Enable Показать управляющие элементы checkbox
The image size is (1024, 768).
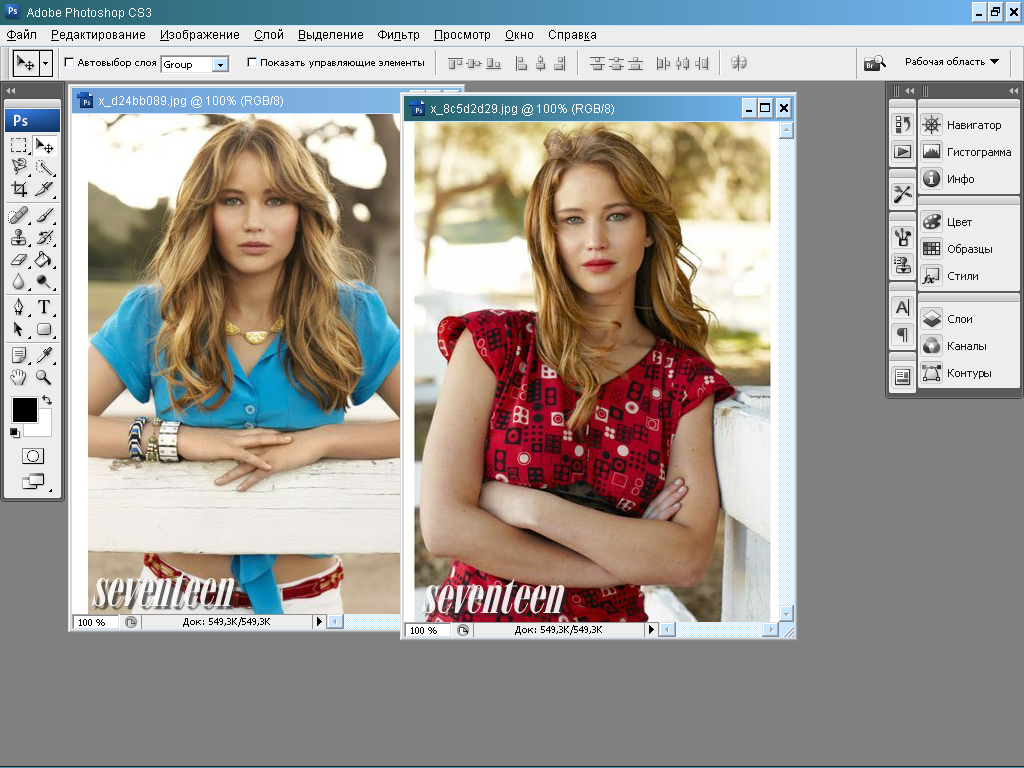(x=251, y=63)
